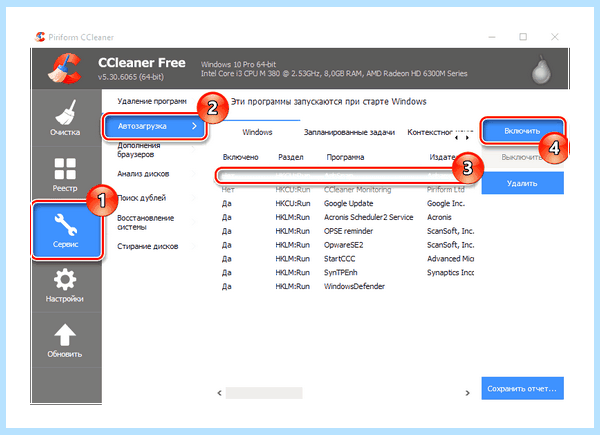
Task: Open the Удаление программ menu entry
Action: pyautogui.click(x=152, y=101)
